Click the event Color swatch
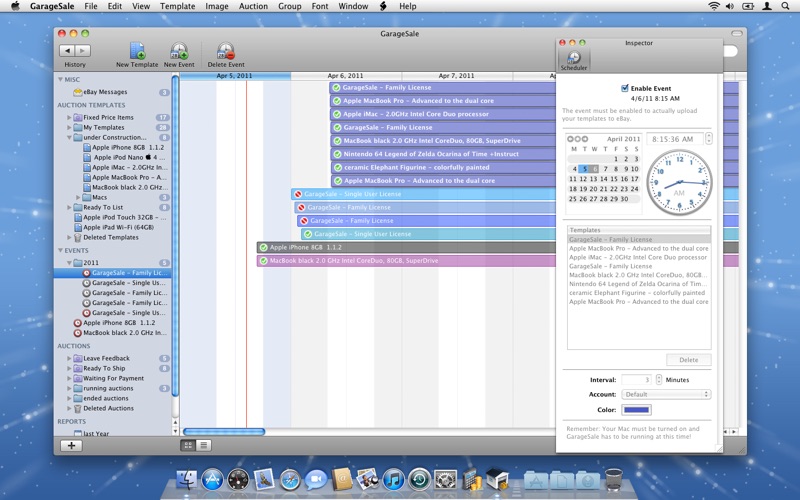 tap(636, 409)
